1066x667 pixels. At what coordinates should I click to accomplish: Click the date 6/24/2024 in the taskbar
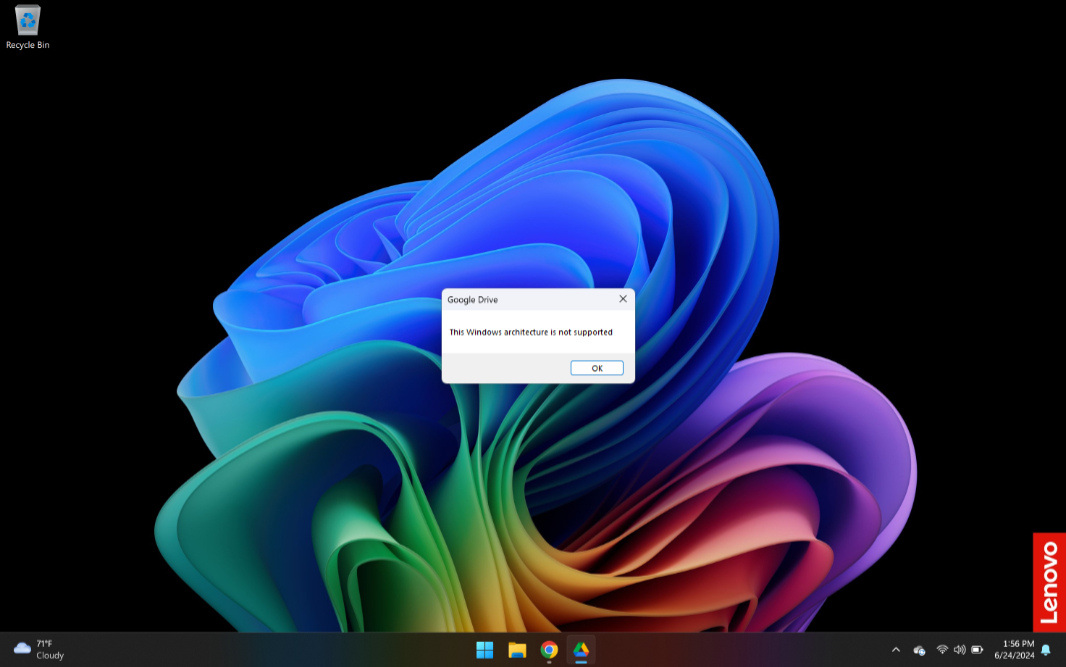tap(1014, 656)
